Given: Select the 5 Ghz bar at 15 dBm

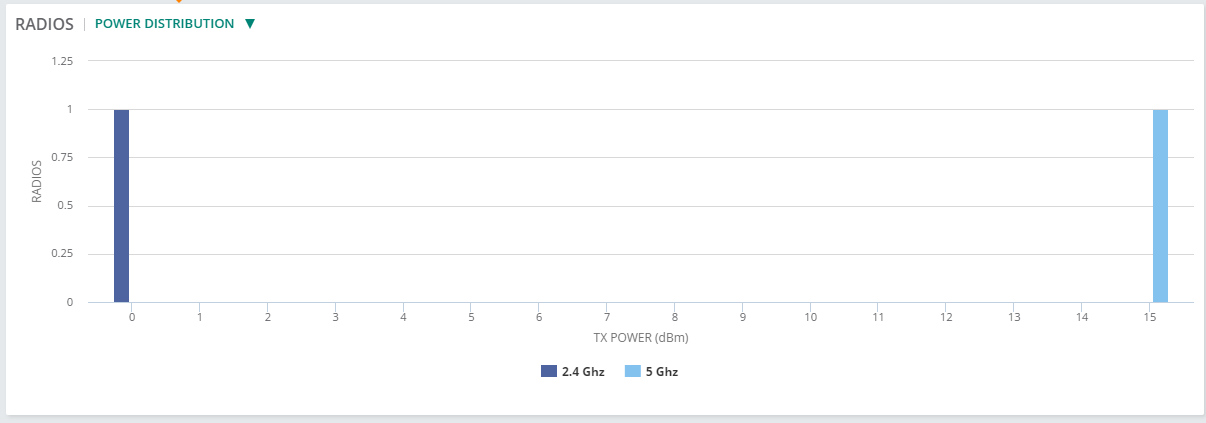Looking at the screenshot, I should click(1160, 205).
